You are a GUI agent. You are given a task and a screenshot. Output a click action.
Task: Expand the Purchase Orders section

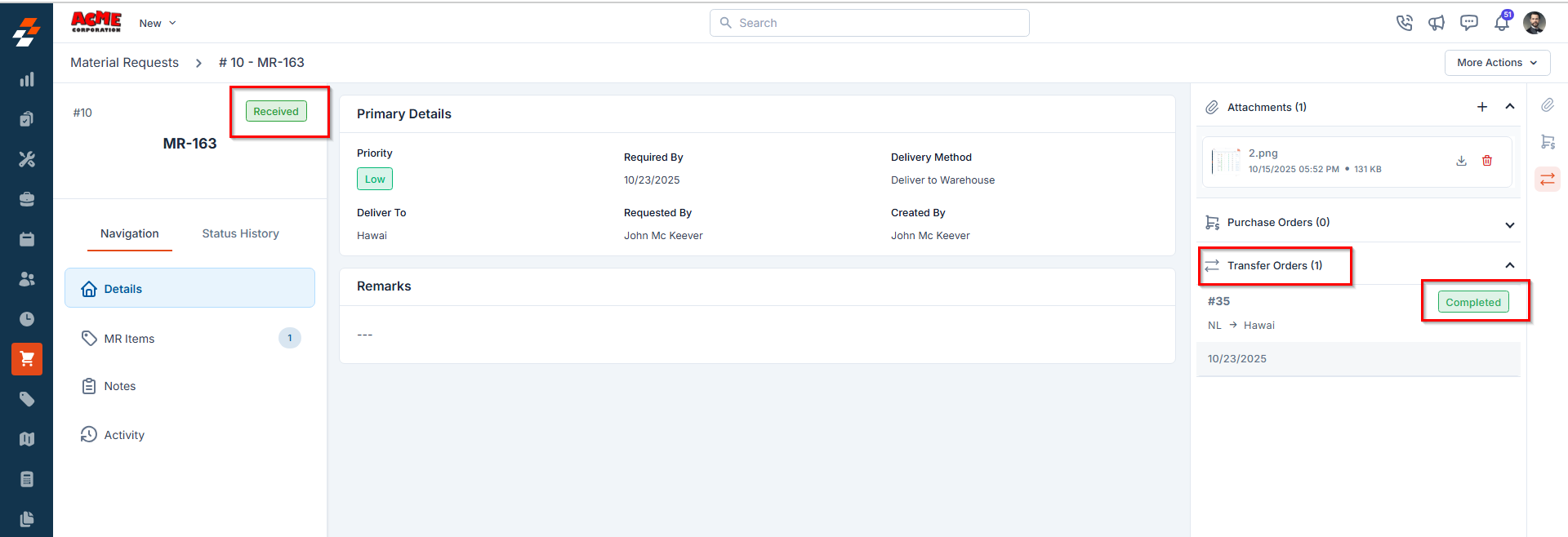pos(1510,224)
